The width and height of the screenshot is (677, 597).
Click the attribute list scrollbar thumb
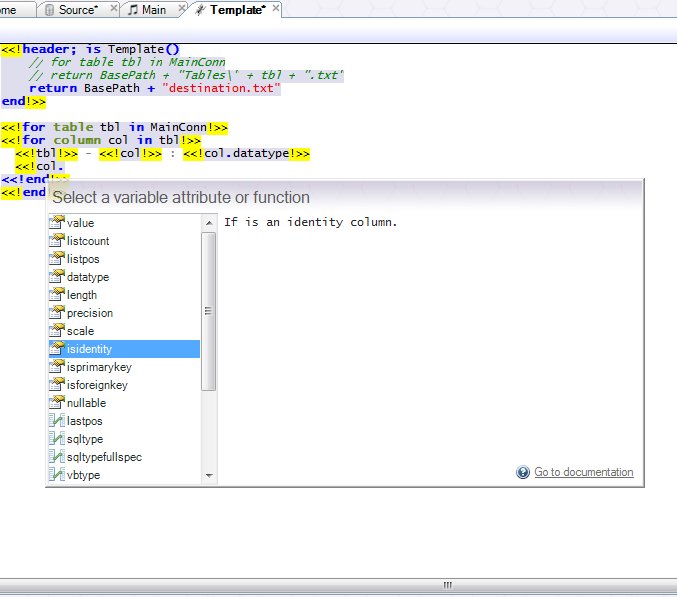coord(209,311)
